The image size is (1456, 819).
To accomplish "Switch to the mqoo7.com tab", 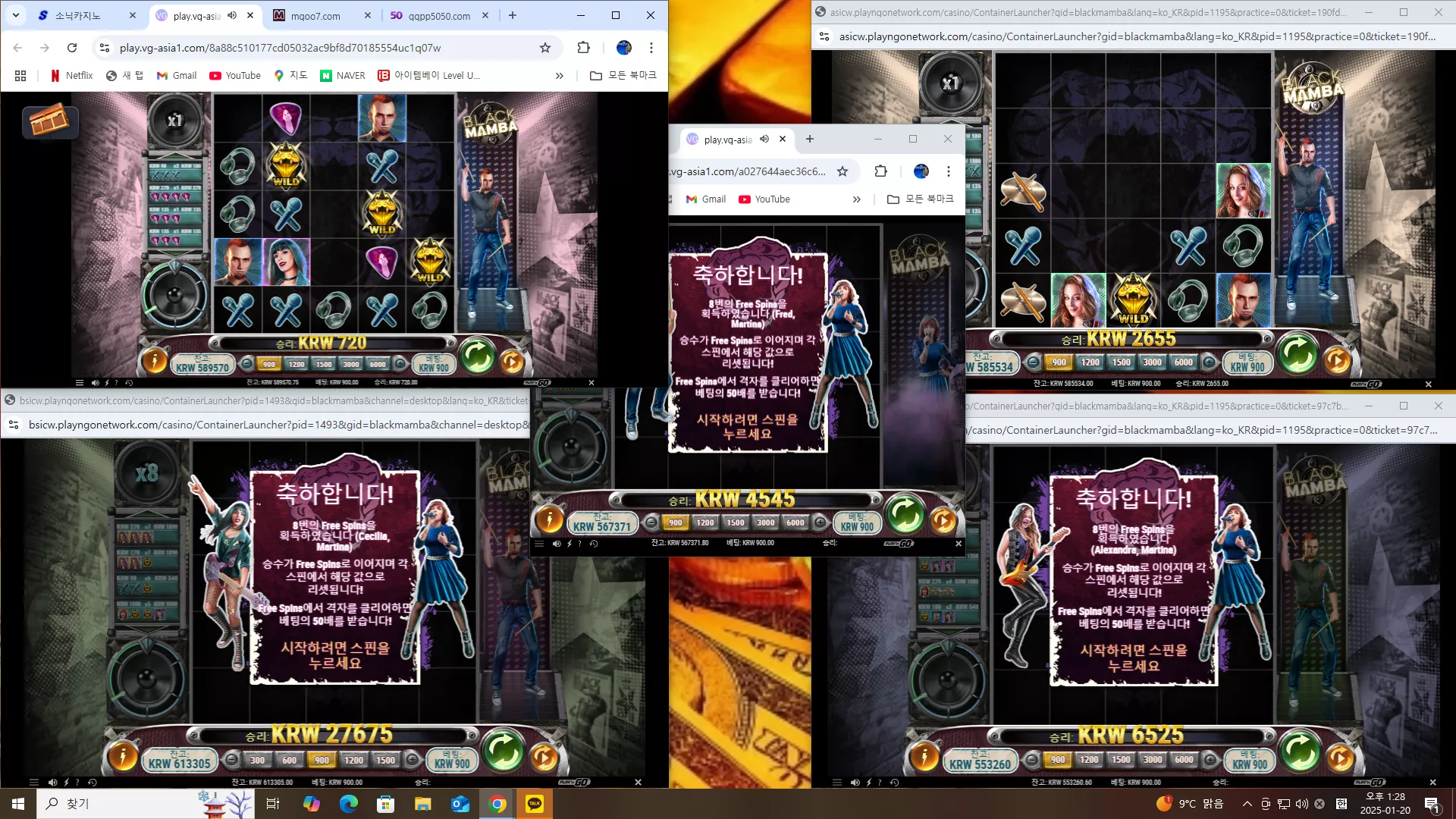I will click(x=315, y=15).
